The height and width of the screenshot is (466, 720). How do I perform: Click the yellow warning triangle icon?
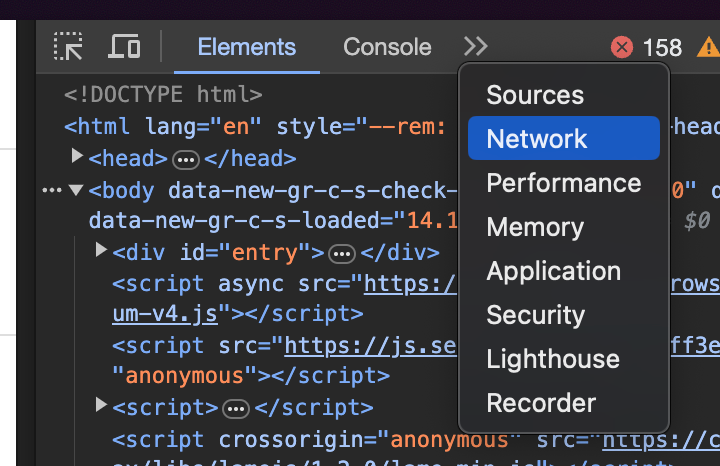[708, 47]
